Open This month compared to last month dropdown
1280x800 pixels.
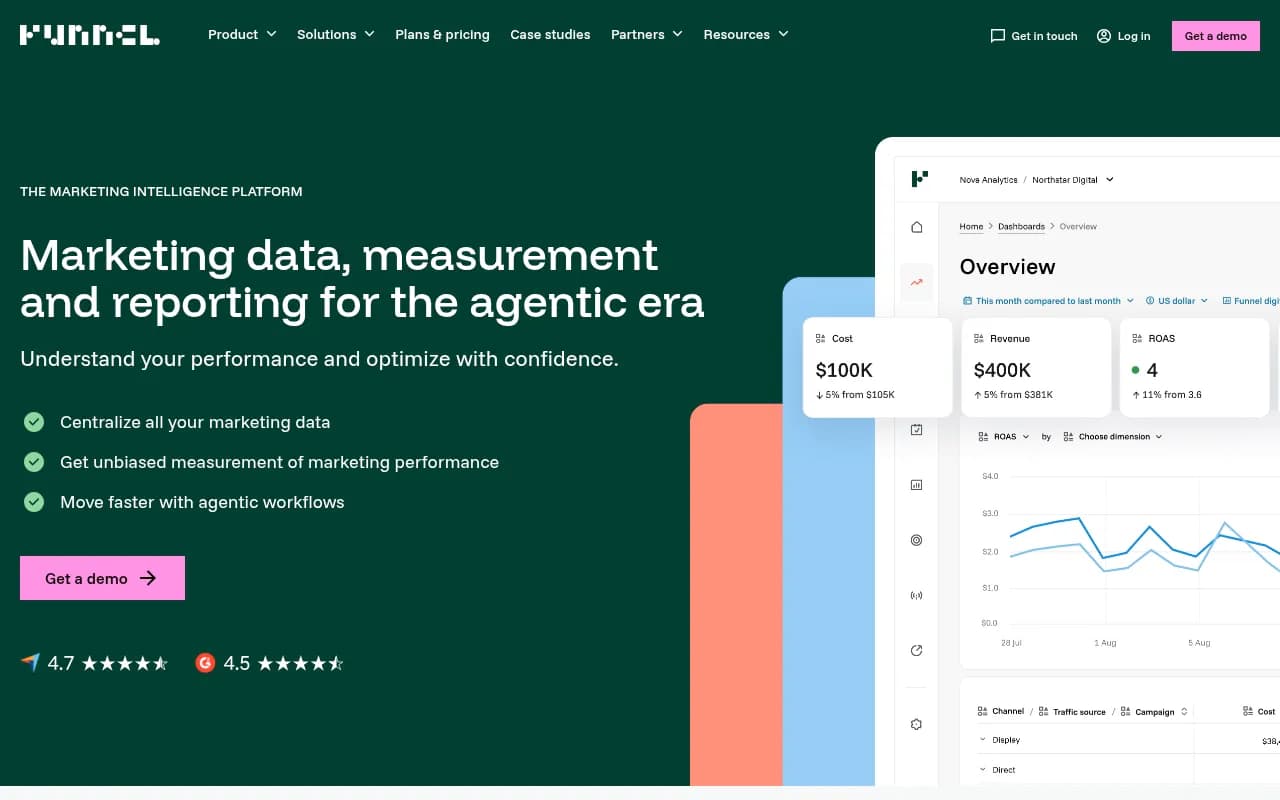1048,301
